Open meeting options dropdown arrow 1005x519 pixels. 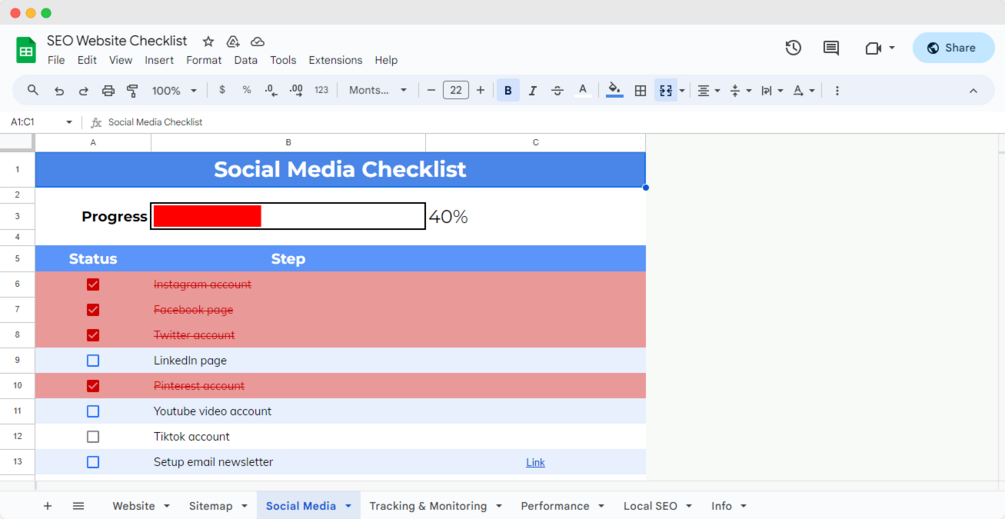[892, 48]
